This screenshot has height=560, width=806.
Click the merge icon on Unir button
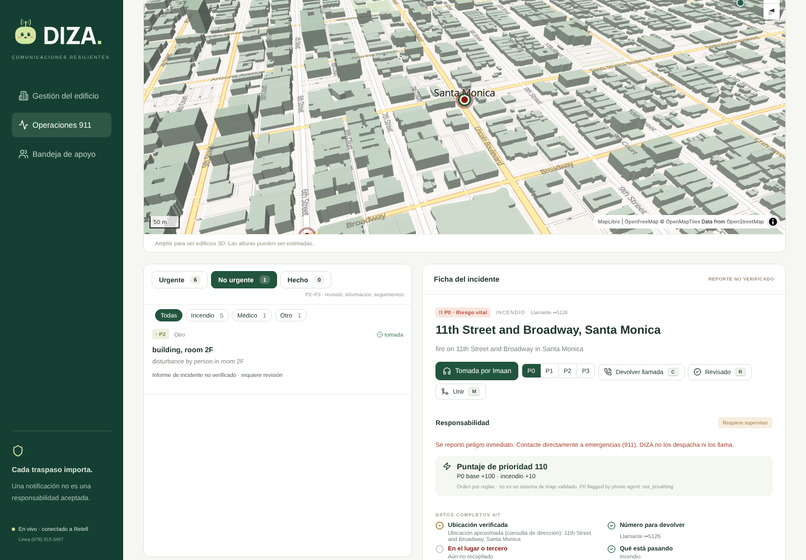(445, 392)
